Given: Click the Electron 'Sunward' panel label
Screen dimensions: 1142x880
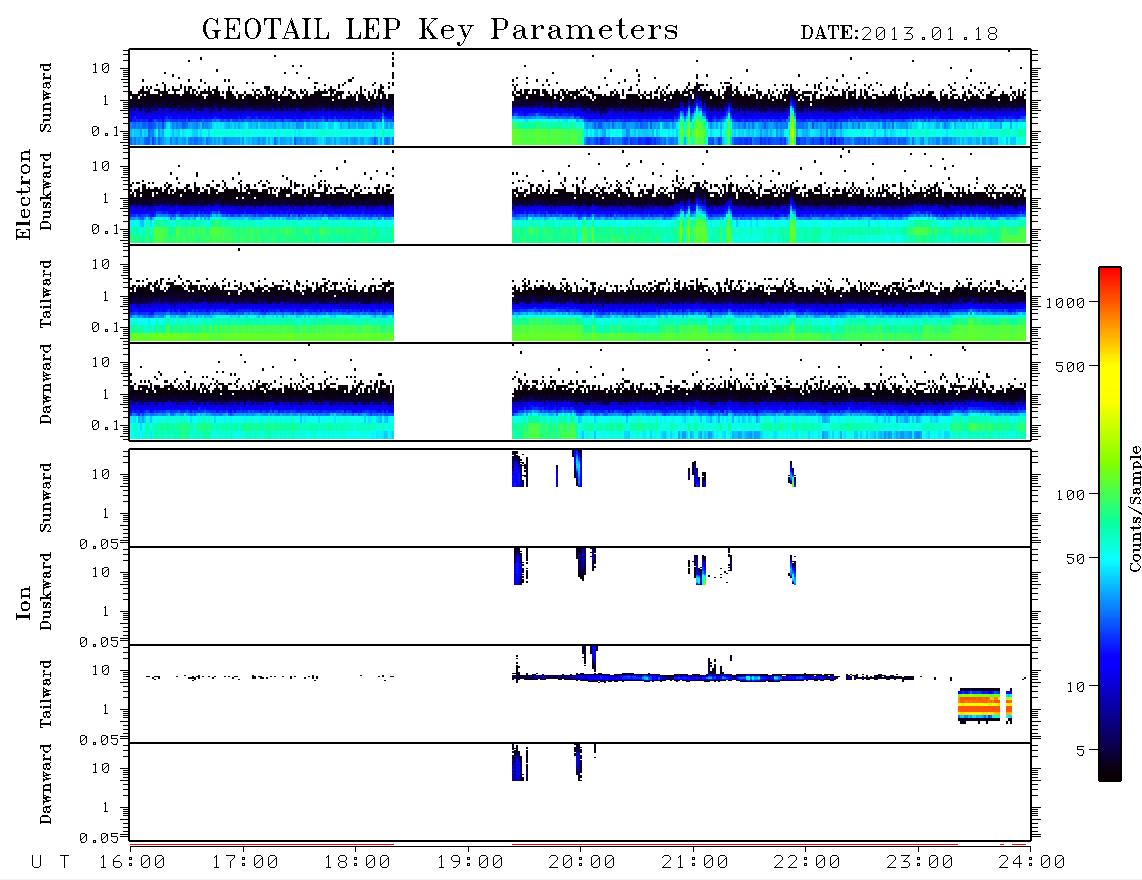Looking at the screenshot, I should pos(46,98).
